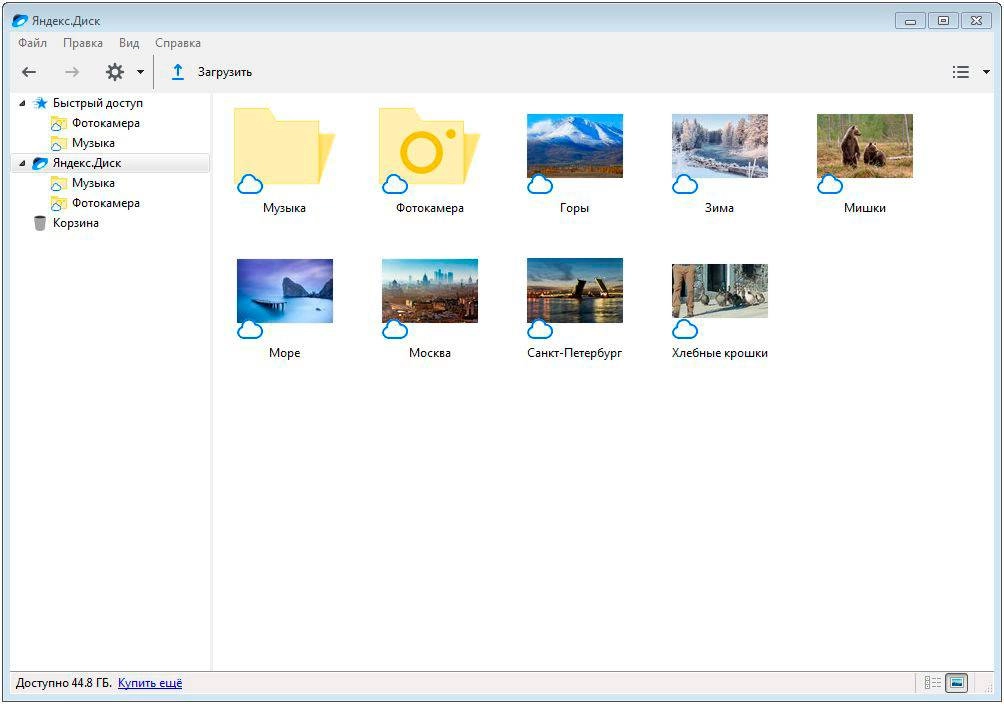Click cloud icon below Горы image

pyautogui.click(x=540, y=184)
